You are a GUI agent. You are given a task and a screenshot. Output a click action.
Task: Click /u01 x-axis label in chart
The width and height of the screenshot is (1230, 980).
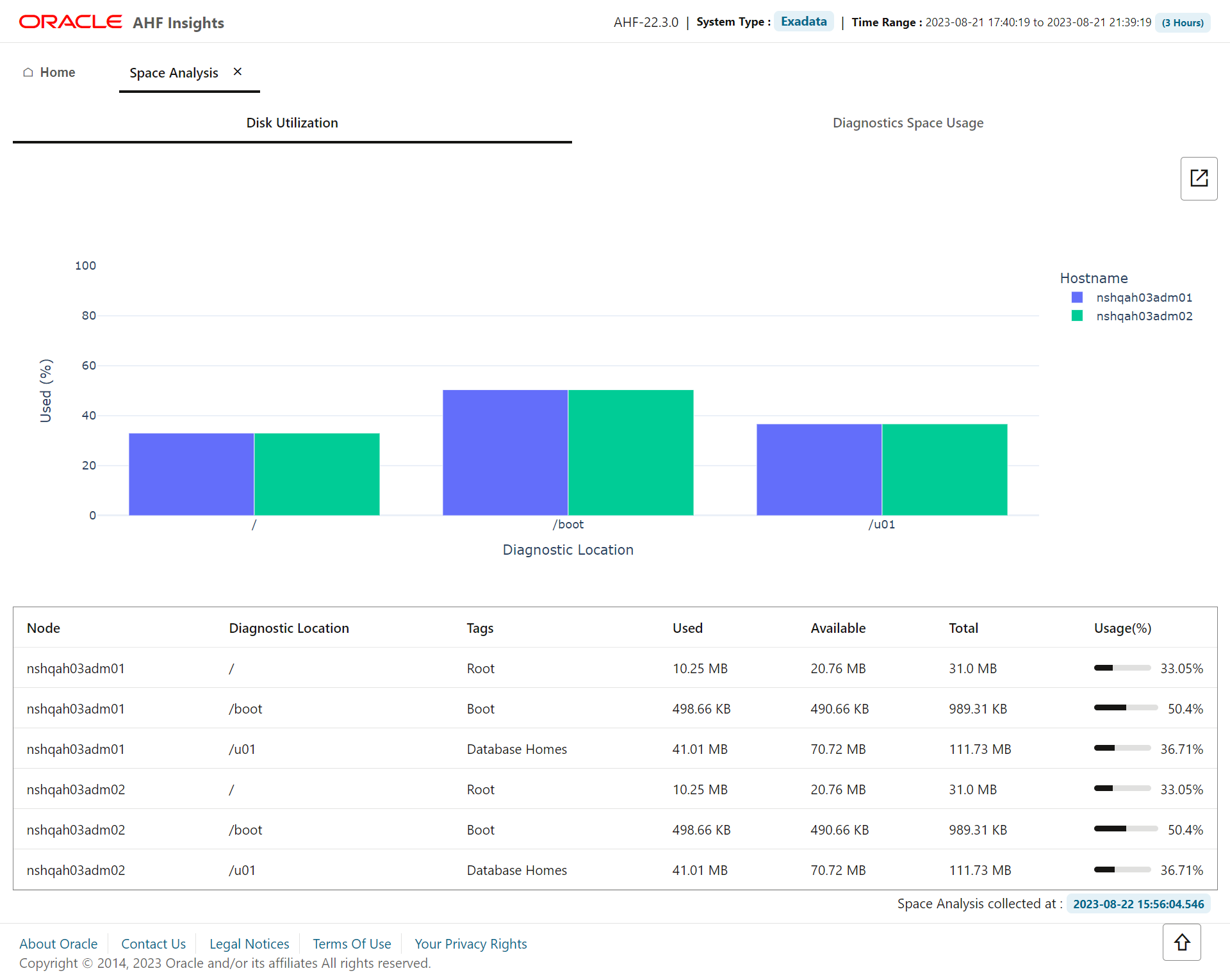(882, 525)
